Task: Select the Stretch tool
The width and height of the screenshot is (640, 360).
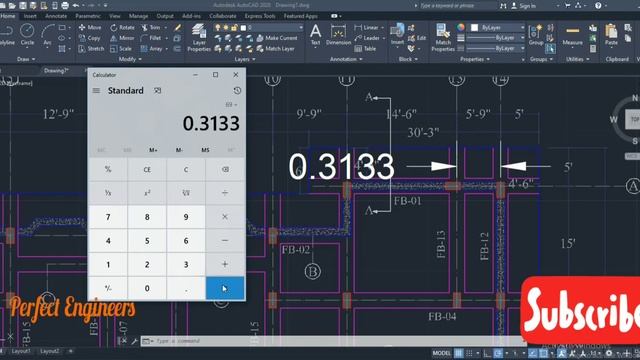Action: [x=91, y=49]
